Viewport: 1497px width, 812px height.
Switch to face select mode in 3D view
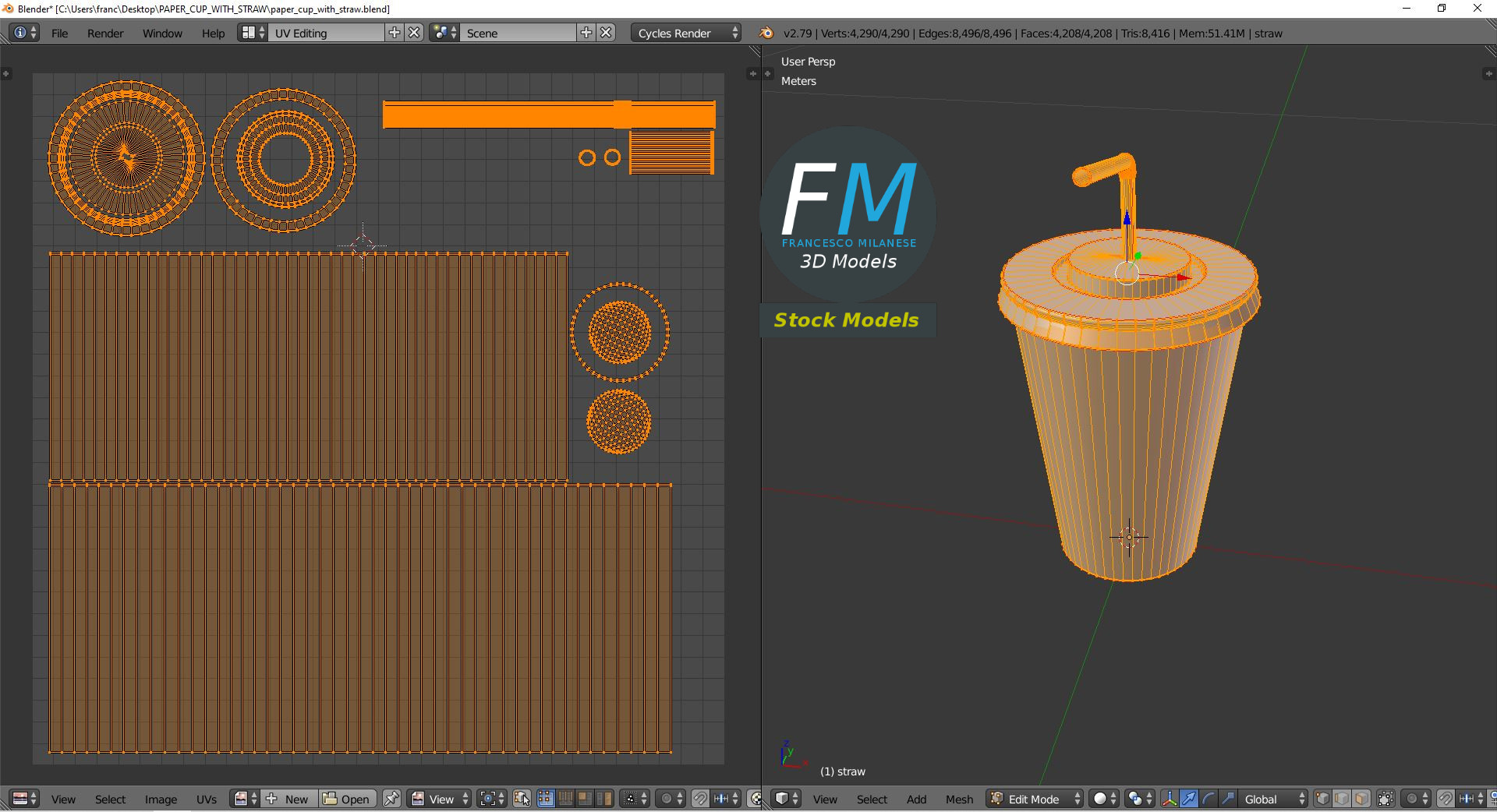click(1361, 799)
